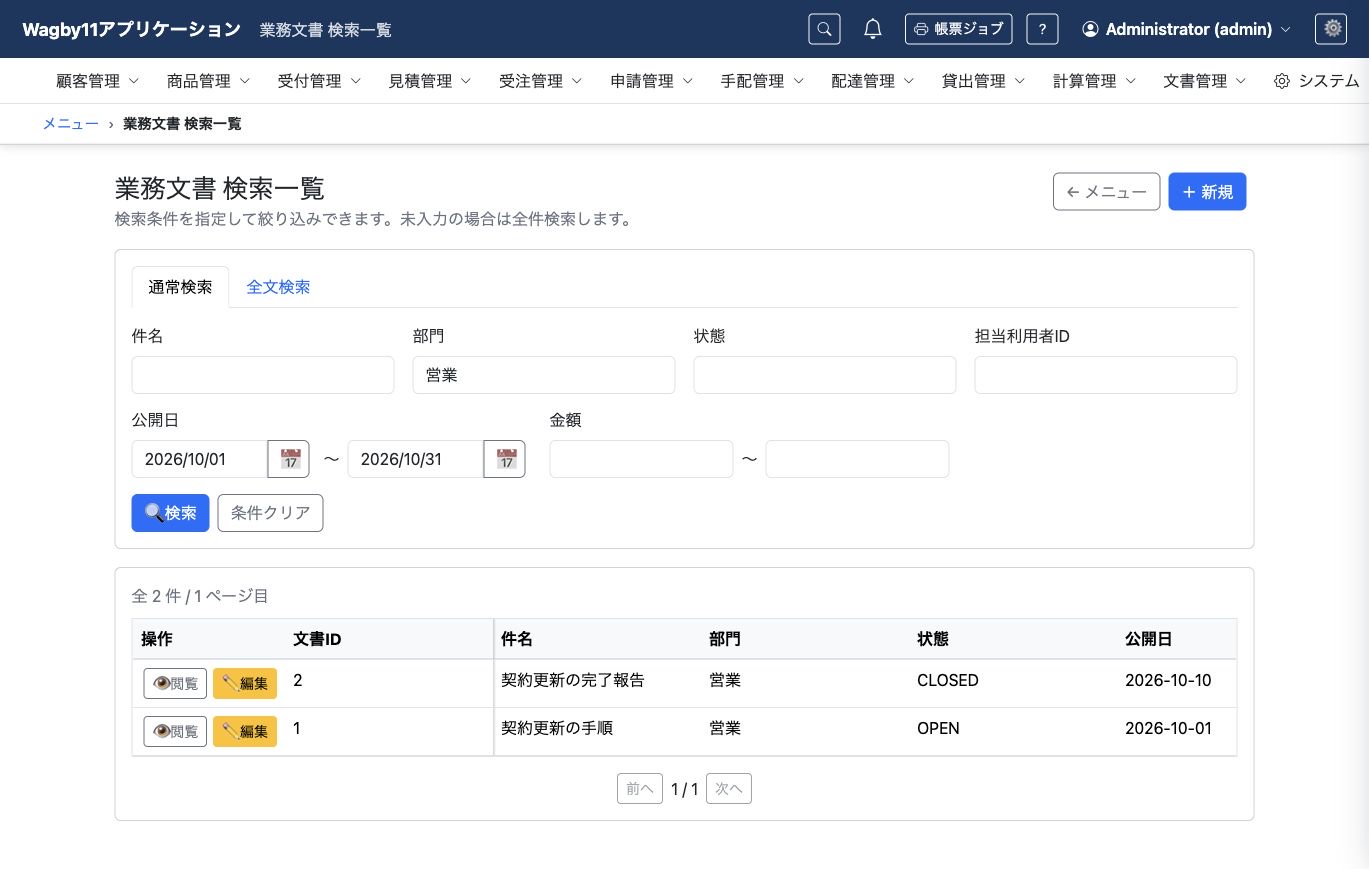The image size is (1369, 869).
Task: Focus the 担当利用者ID input field
Action: 1106,375
